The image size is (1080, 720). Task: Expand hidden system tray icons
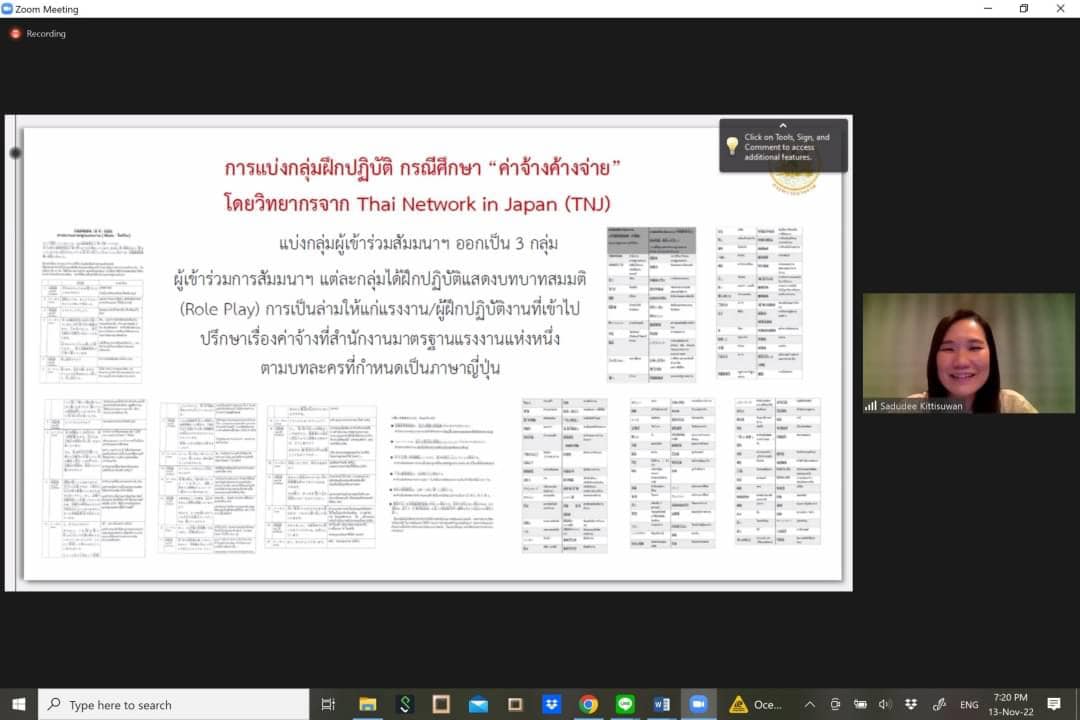810,704
